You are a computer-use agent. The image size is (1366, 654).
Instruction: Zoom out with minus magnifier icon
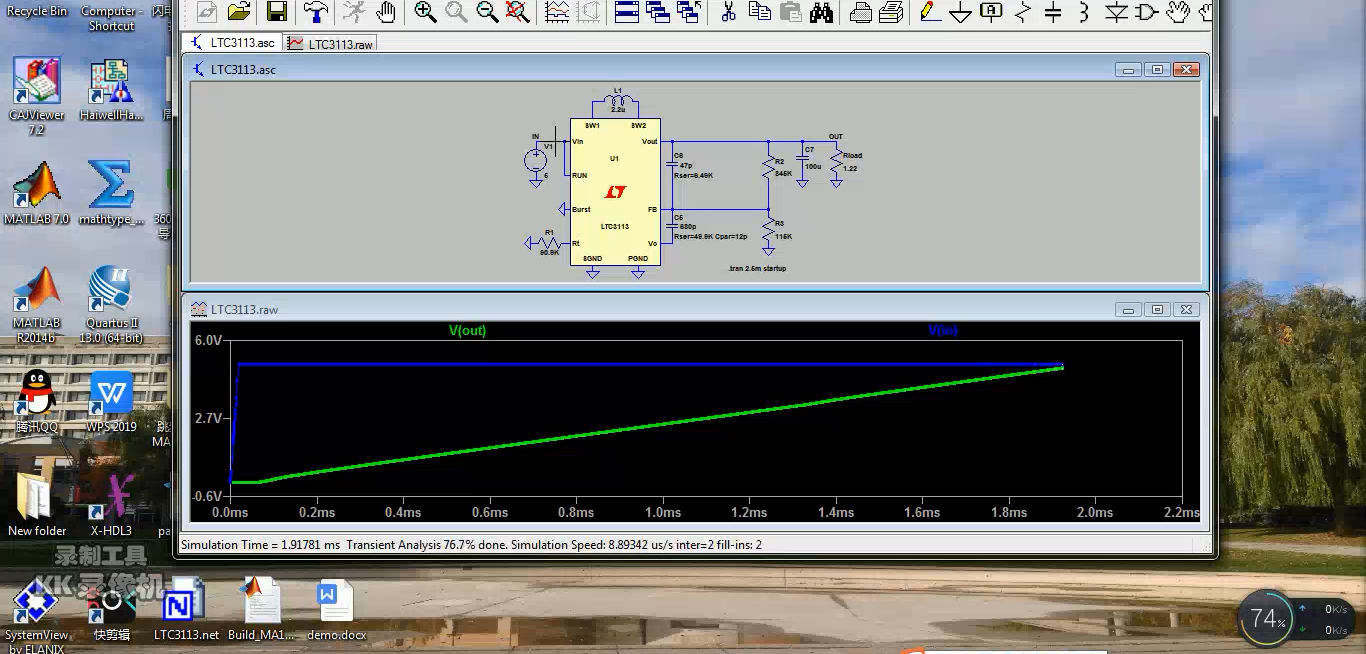pos(487,12)
